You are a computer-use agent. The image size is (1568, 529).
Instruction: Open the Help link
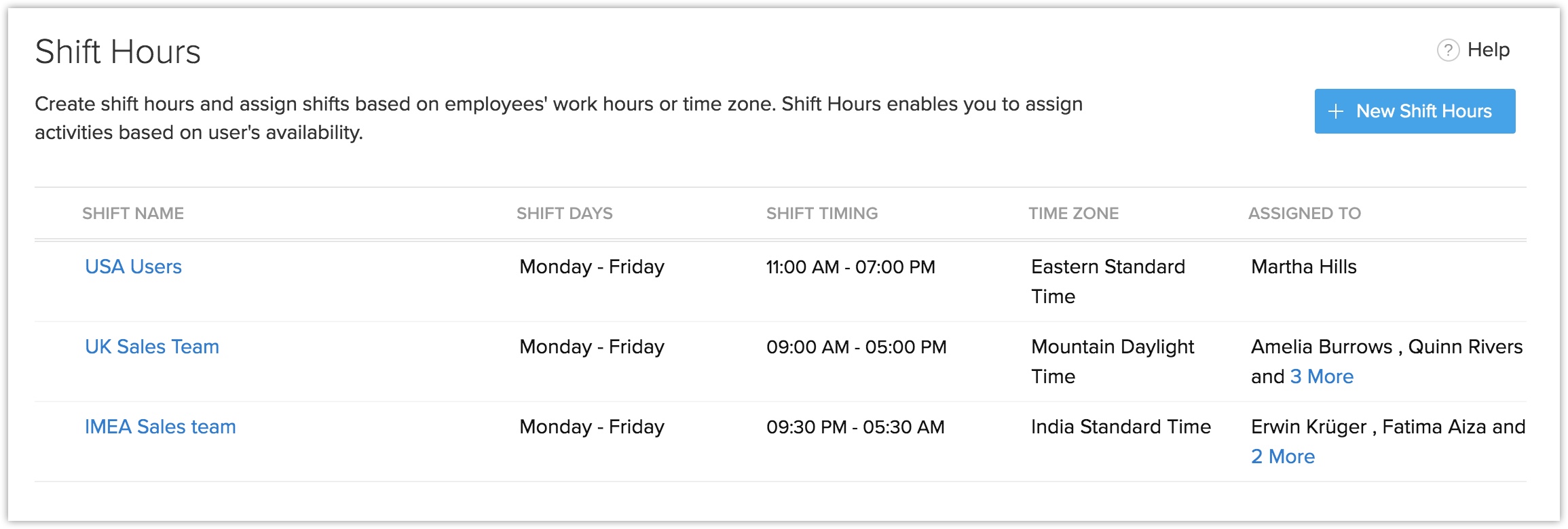click(1488, 50)
